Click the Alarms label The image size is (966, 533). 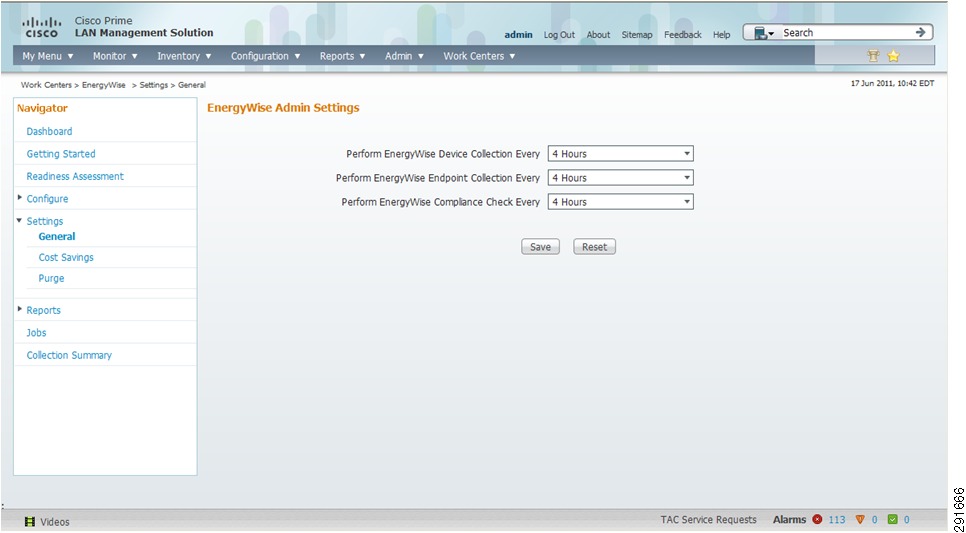tap(789, 519)
